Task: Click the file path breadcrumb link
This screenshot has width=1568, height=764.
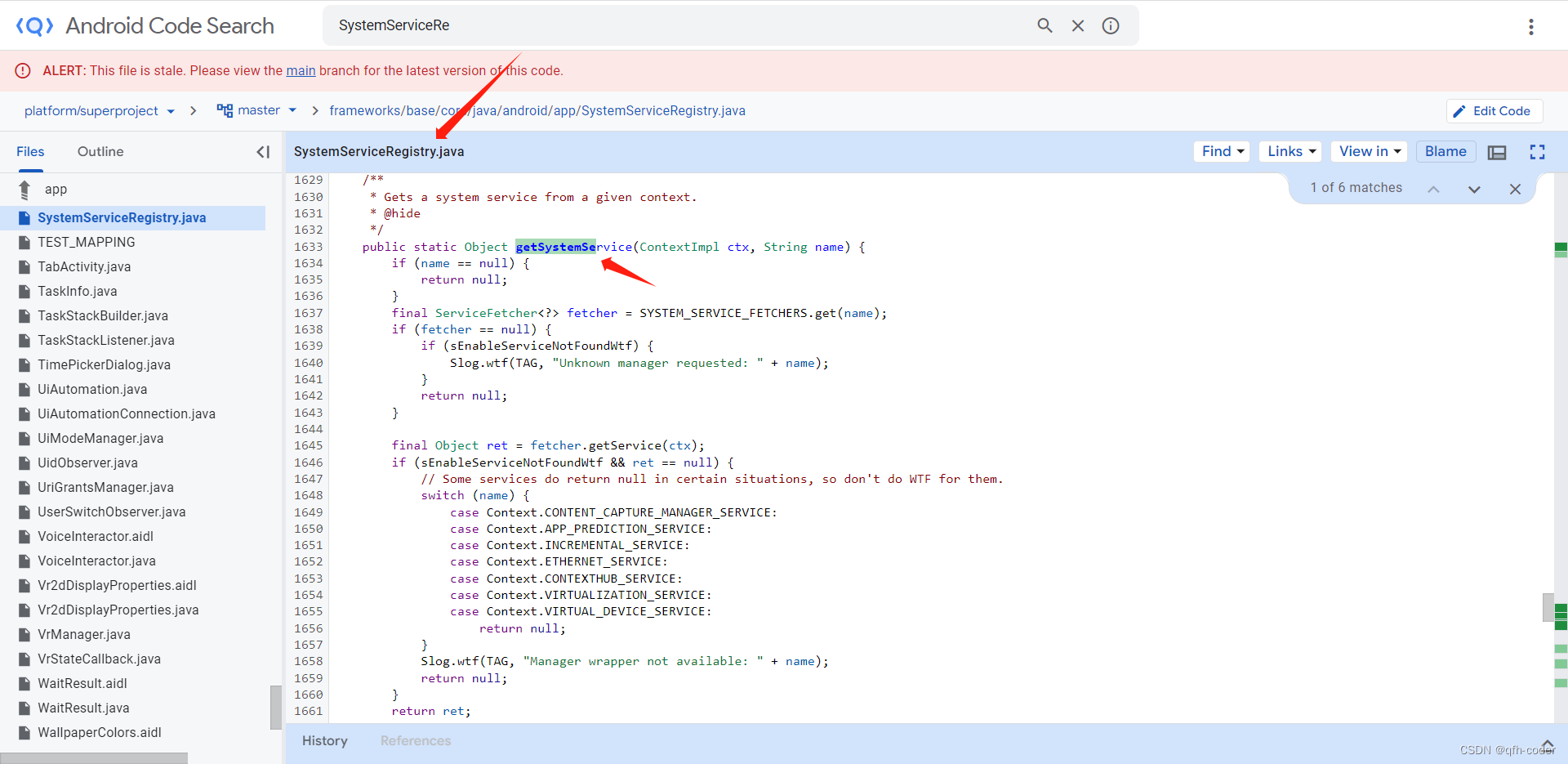Action: point(537,111)
